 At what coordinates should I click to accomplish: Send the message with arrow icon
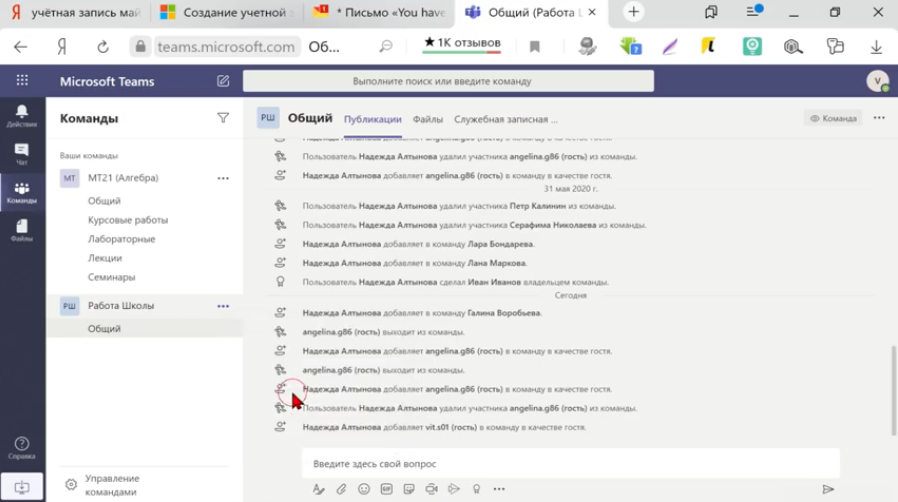(x=828, y=489)
